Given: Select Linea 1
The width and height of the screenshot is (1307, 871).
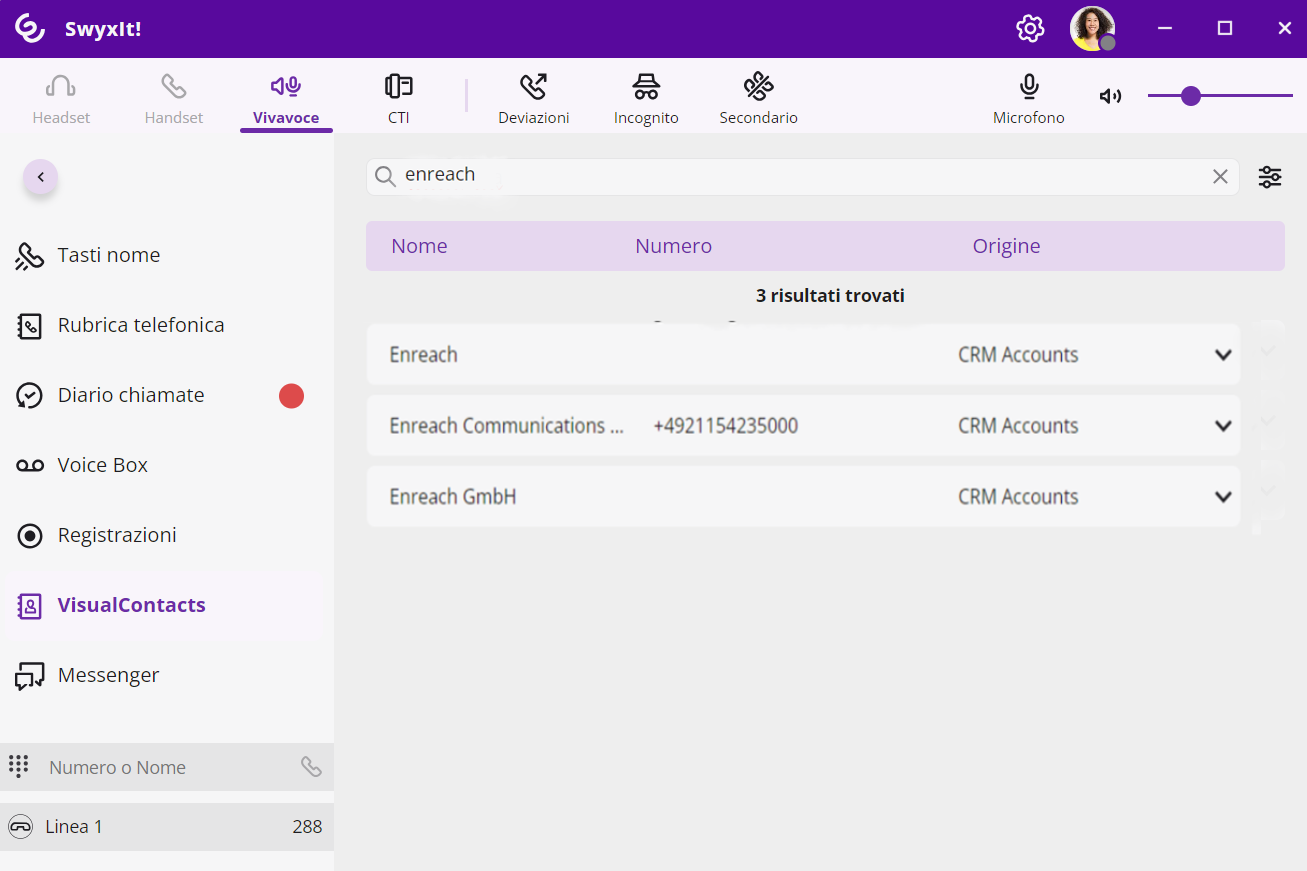Looking at the screenshot, I should tap(167, 827).
